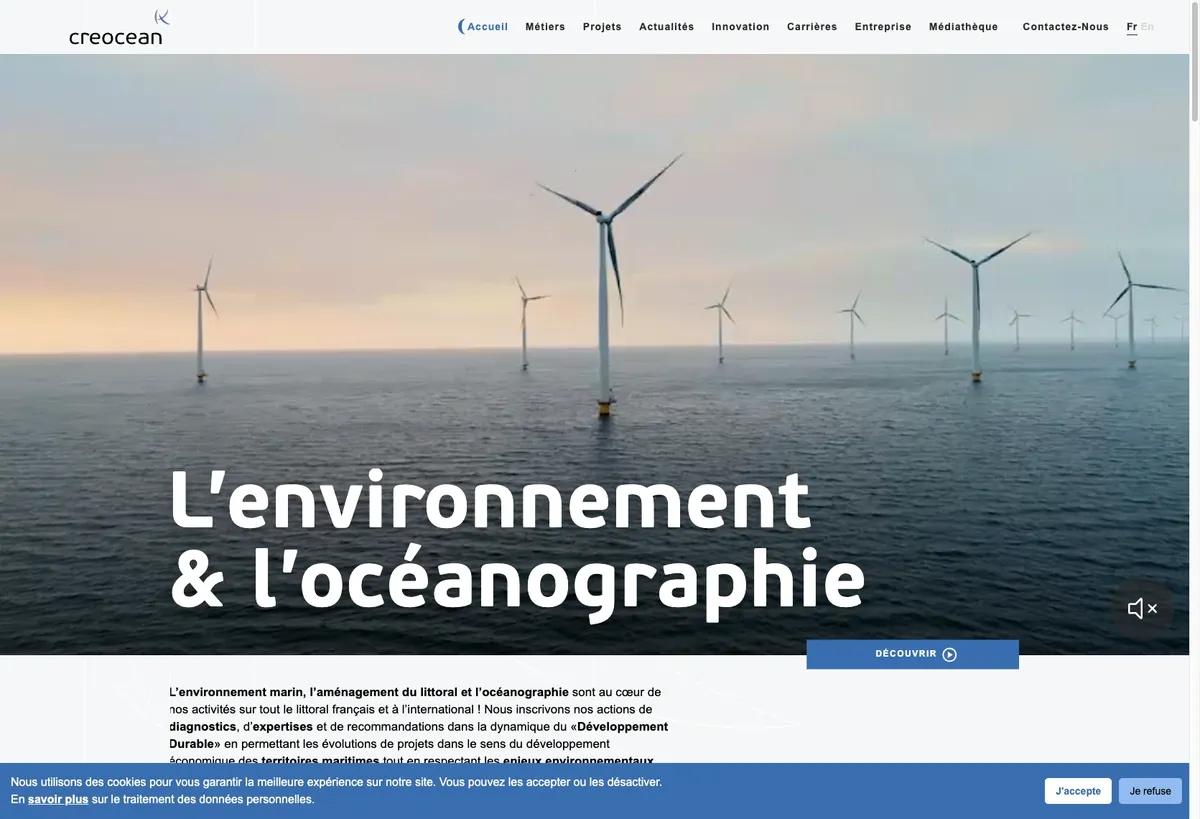Open the Métiers menu
Image resolution: width=1200 pixels, height=819 pixels.
(545, 27)
